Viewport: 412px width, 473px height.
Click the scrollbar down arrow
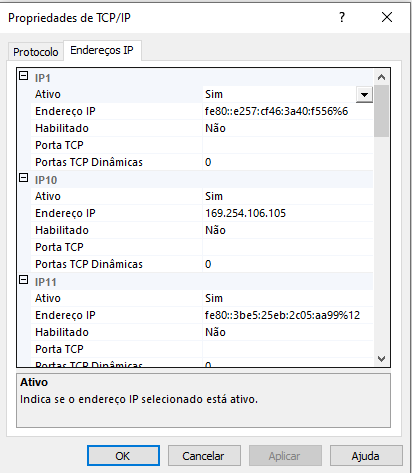pyautogui.click(x=381, y=359)
